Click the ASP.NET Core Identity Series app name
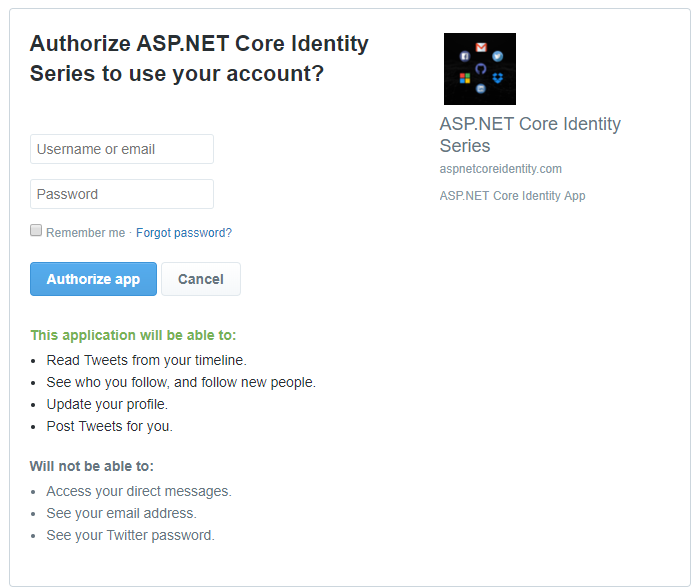700x588 pixels. (529, 135)
